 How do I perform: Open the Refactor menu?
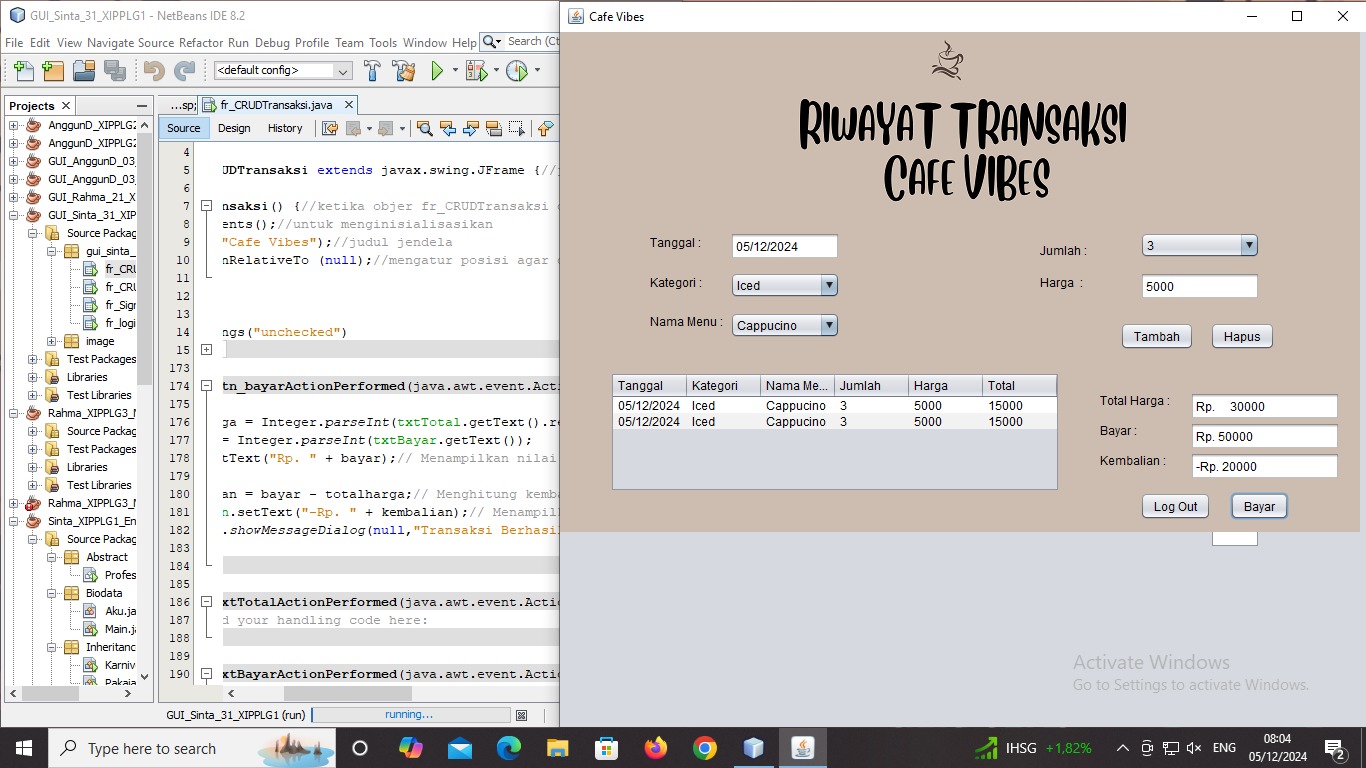coord(201,43)
